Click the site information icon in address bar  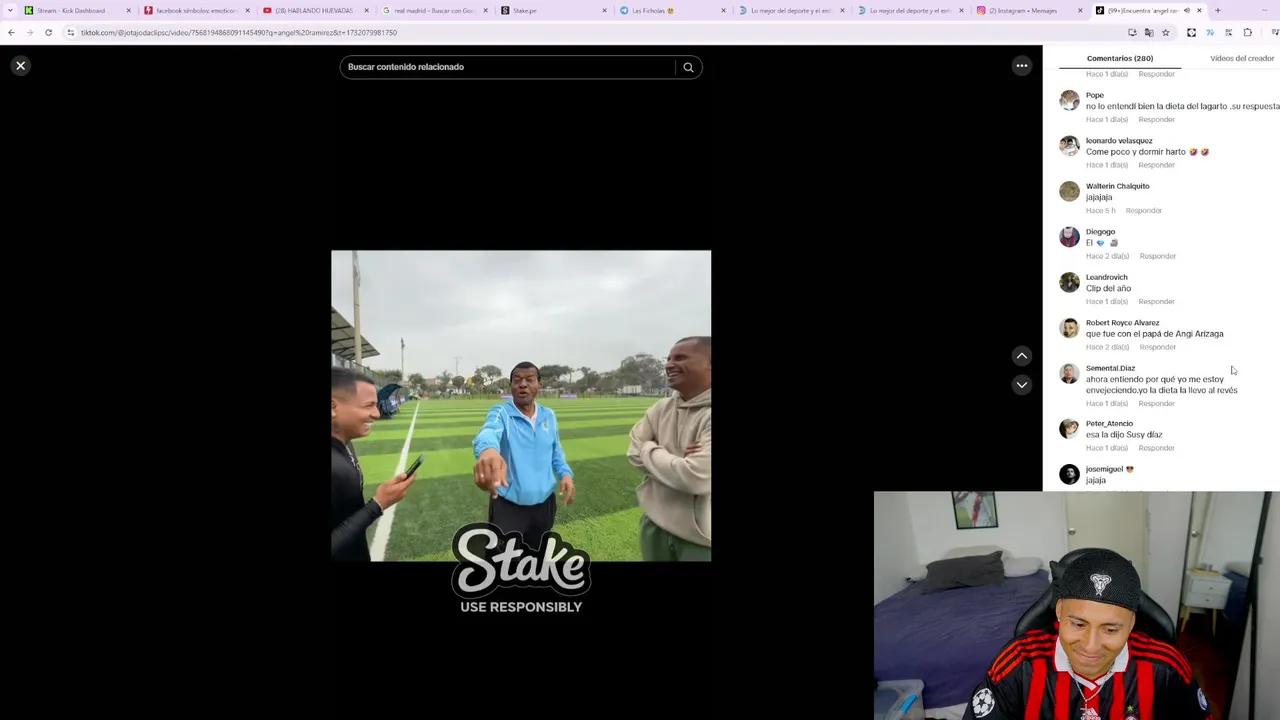point(70,32)
